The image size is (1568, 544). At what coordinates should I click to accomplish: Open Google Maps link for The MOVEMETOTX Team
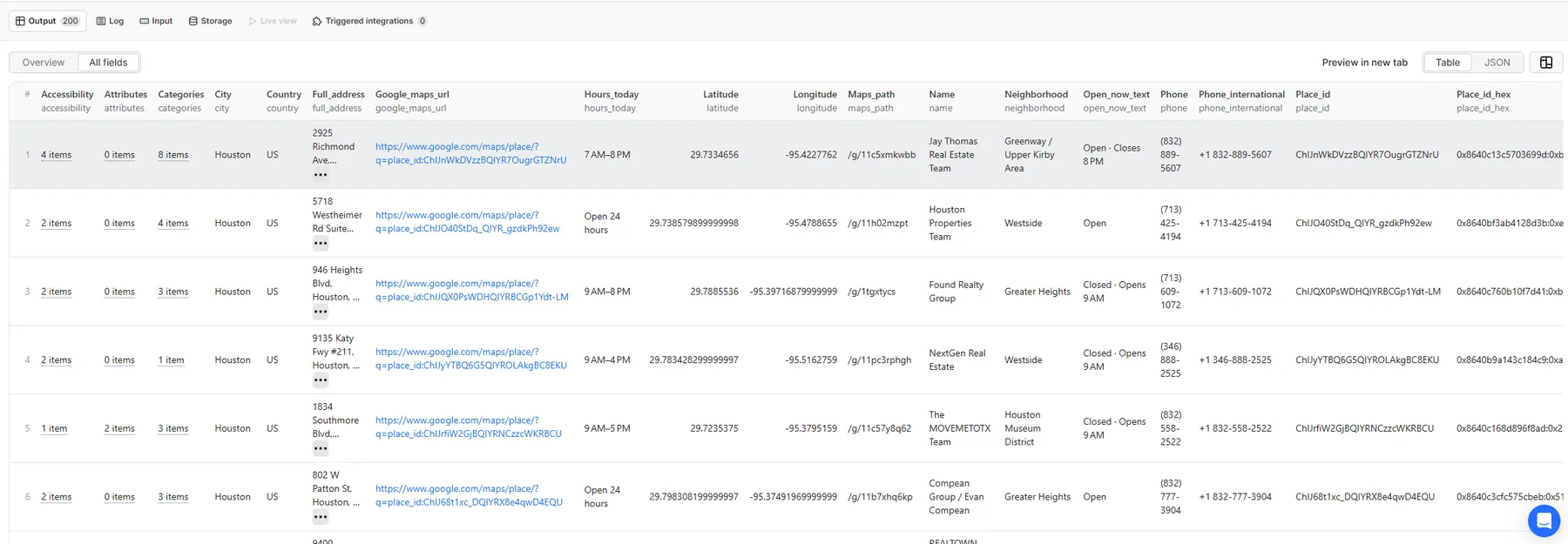coord(469,427)
